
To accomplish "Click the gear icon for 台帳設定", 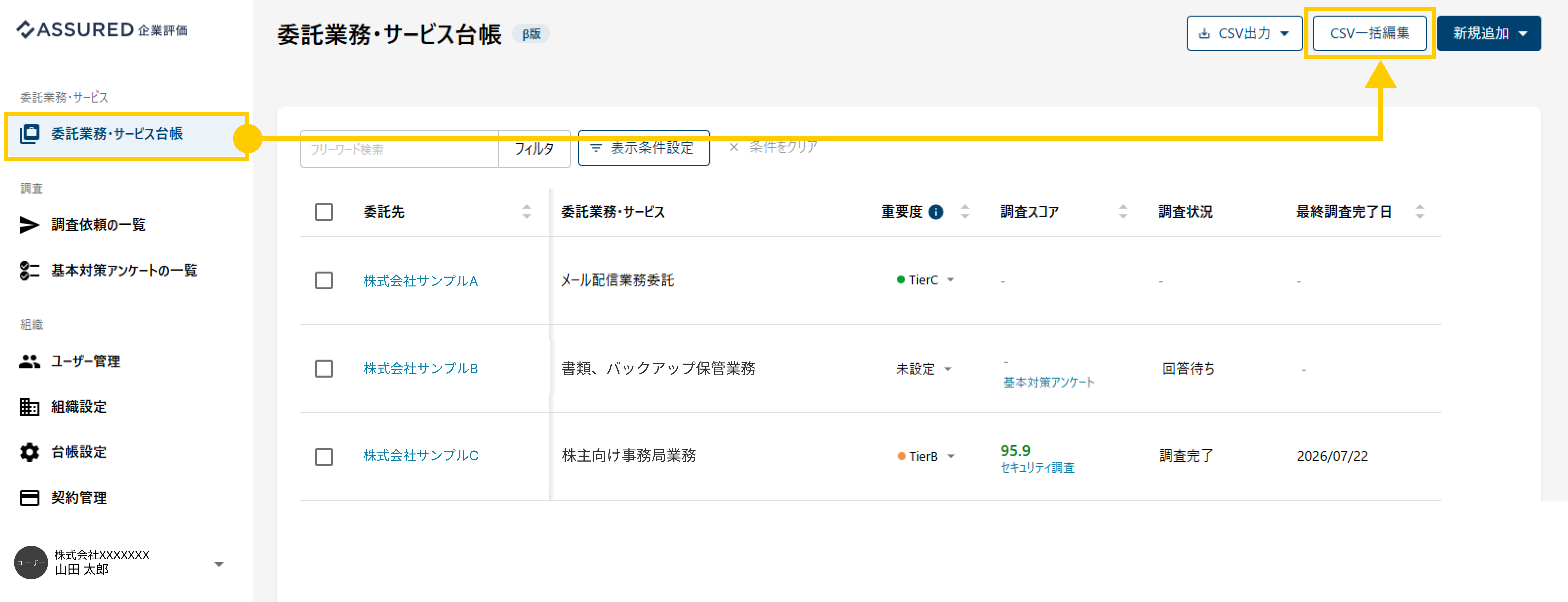I will point(29,452).
